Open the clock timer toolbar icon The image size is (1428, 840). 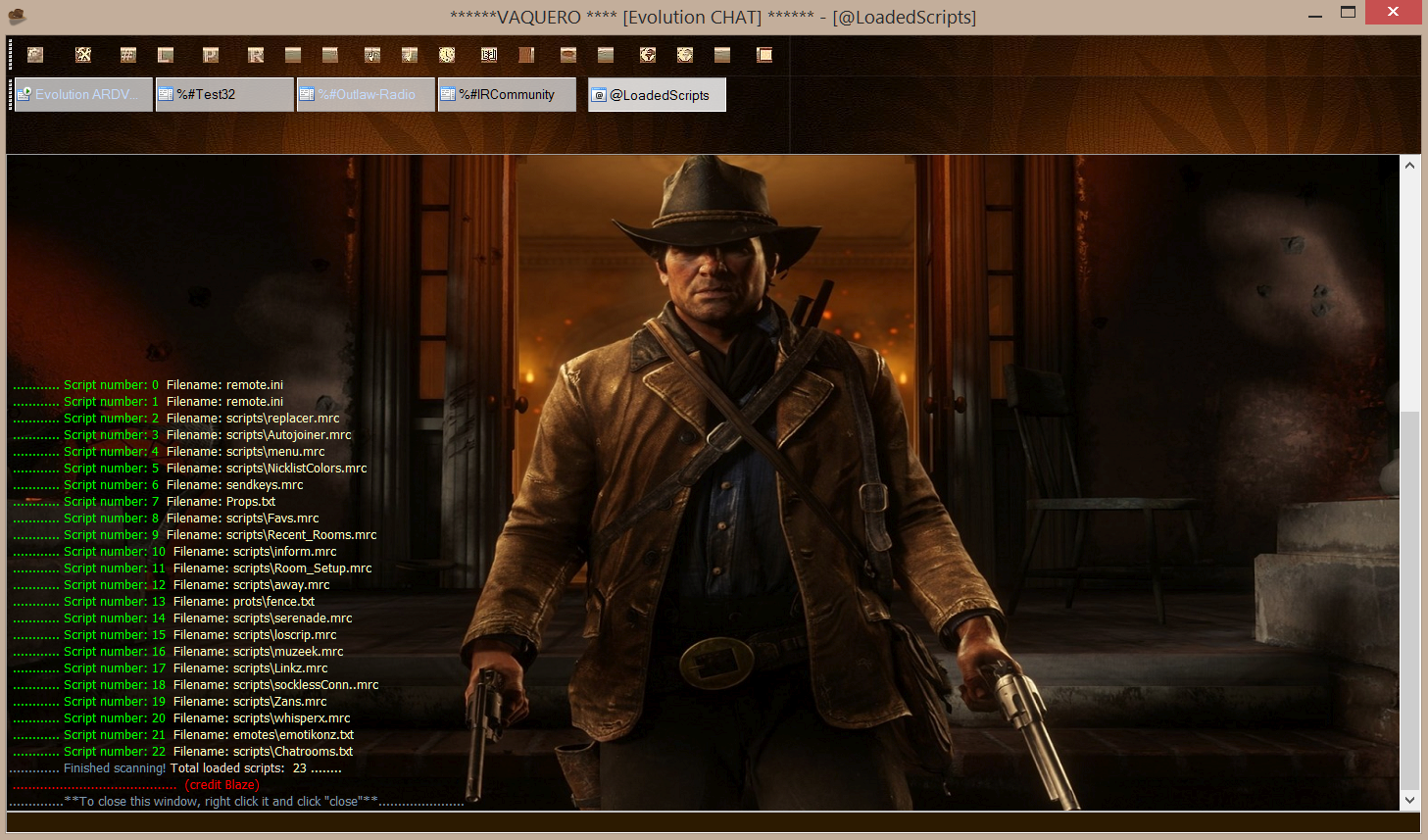tap(447, 55)
